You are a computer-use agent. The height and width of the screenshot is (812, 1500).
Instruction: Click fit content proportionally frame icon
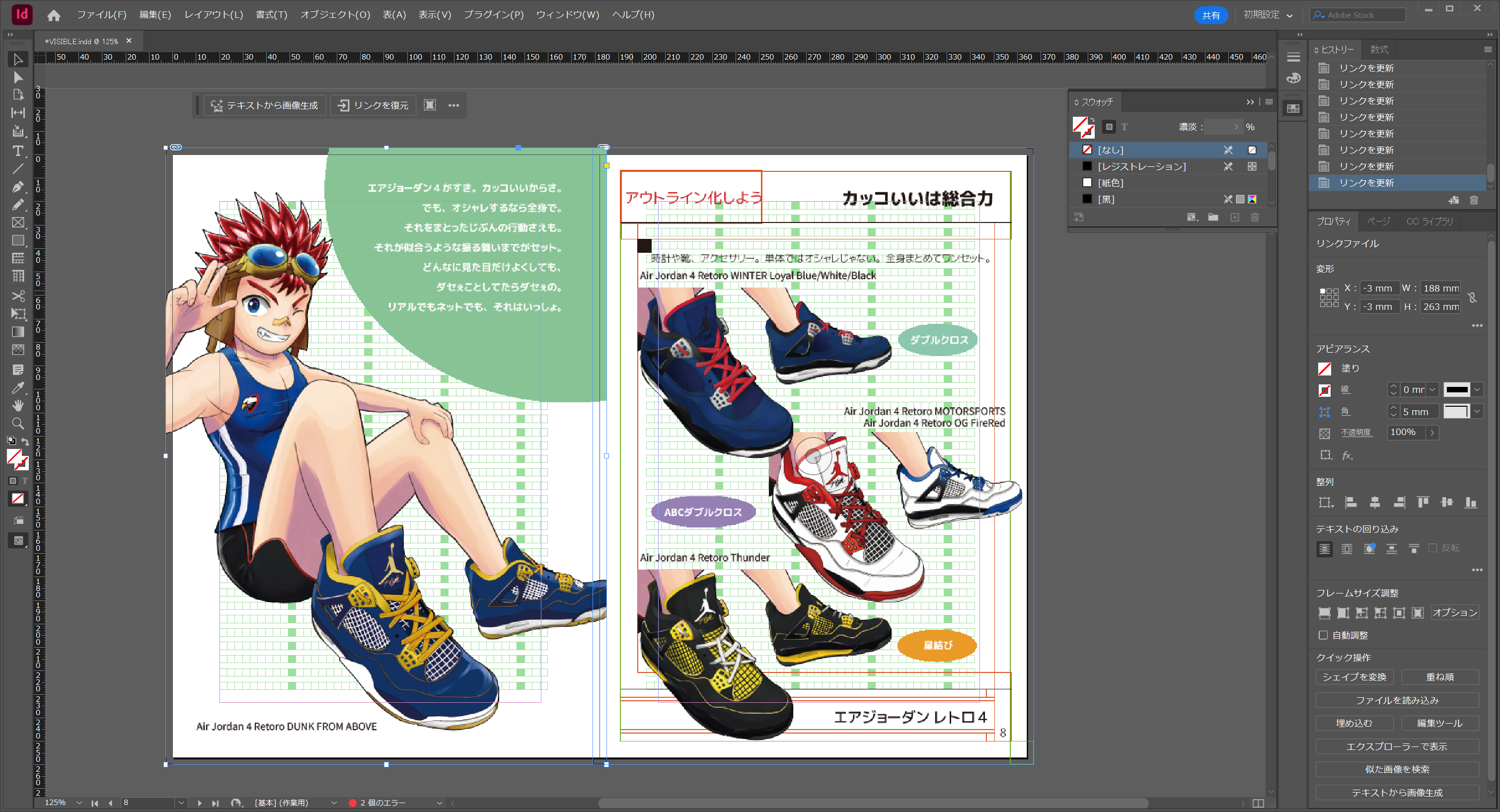[1343, 612]
